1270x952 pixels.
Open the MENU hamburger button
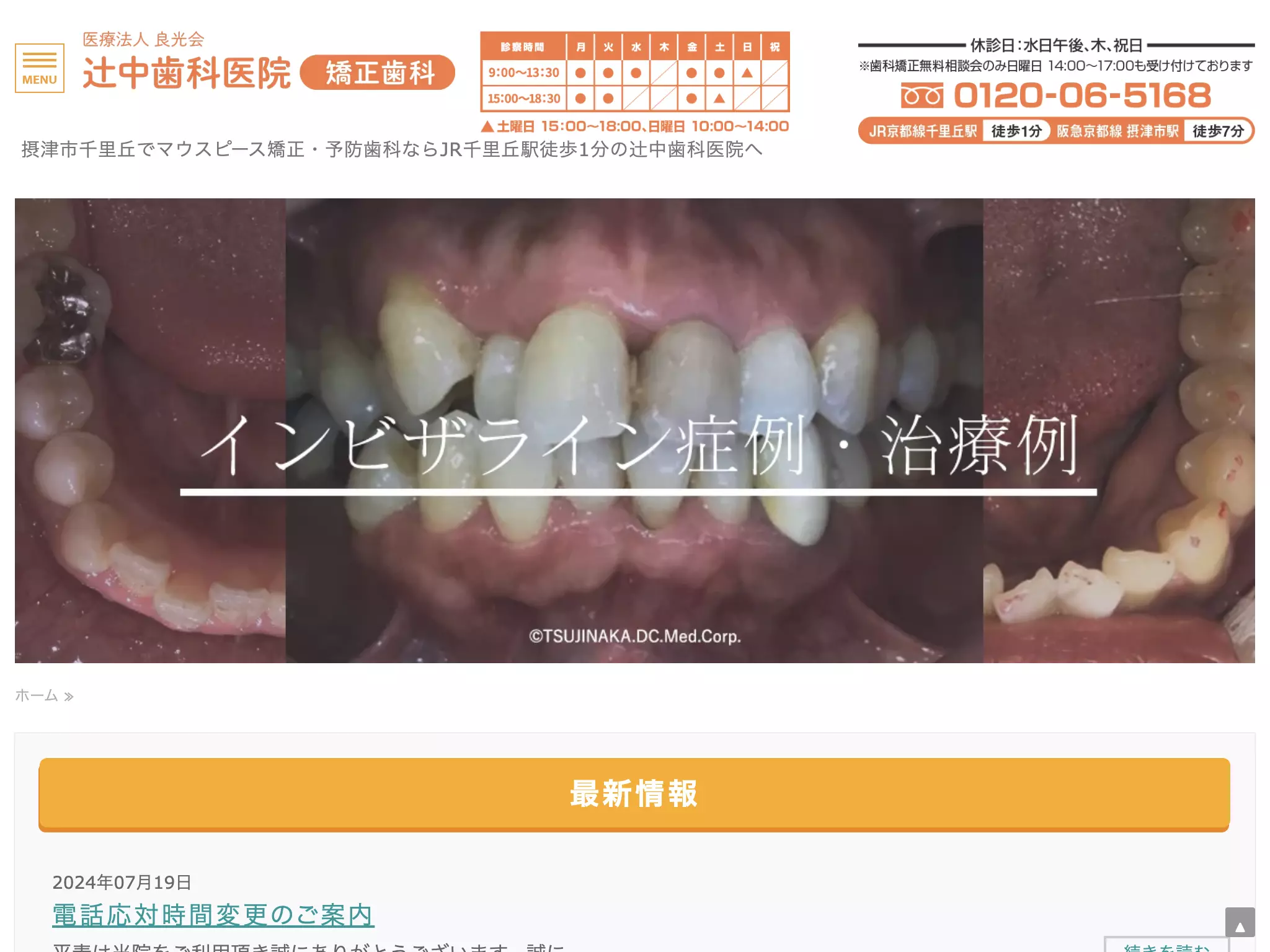(x=40, y=68)
